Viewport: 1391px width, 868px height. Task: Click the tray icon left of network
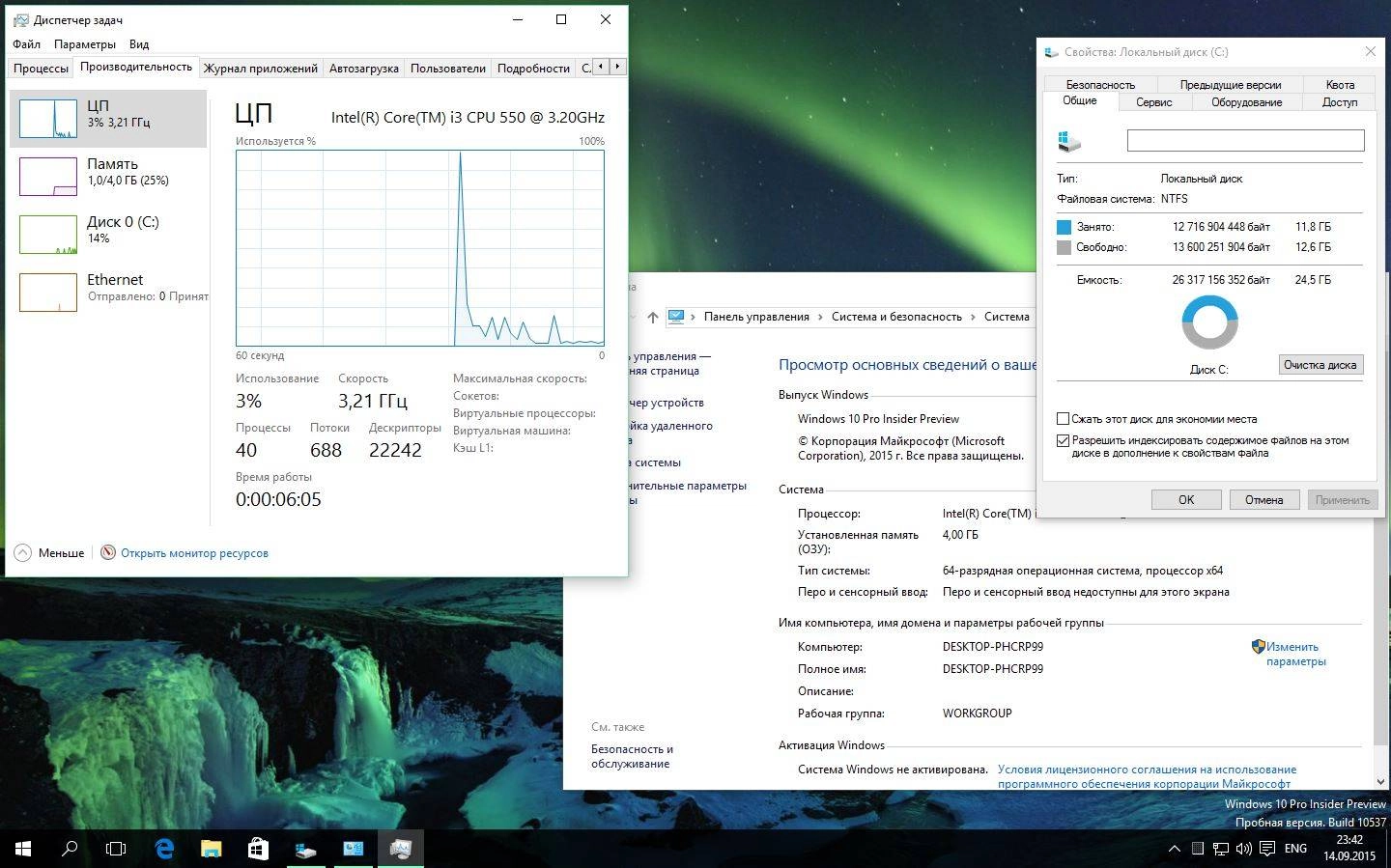[x=1198, y=849]
